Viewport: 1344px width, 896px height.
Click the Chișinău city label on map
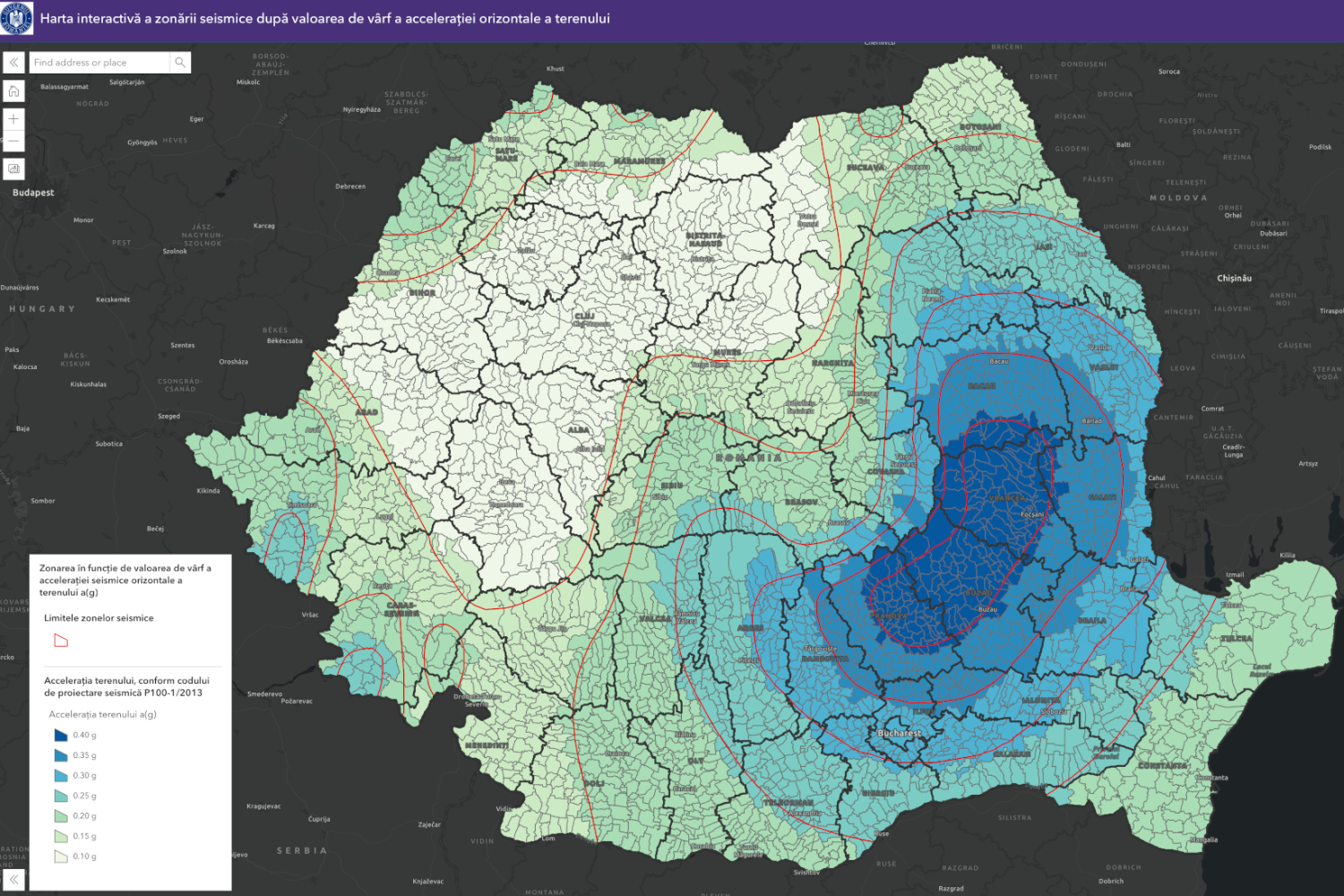(x=1234, y=279)
